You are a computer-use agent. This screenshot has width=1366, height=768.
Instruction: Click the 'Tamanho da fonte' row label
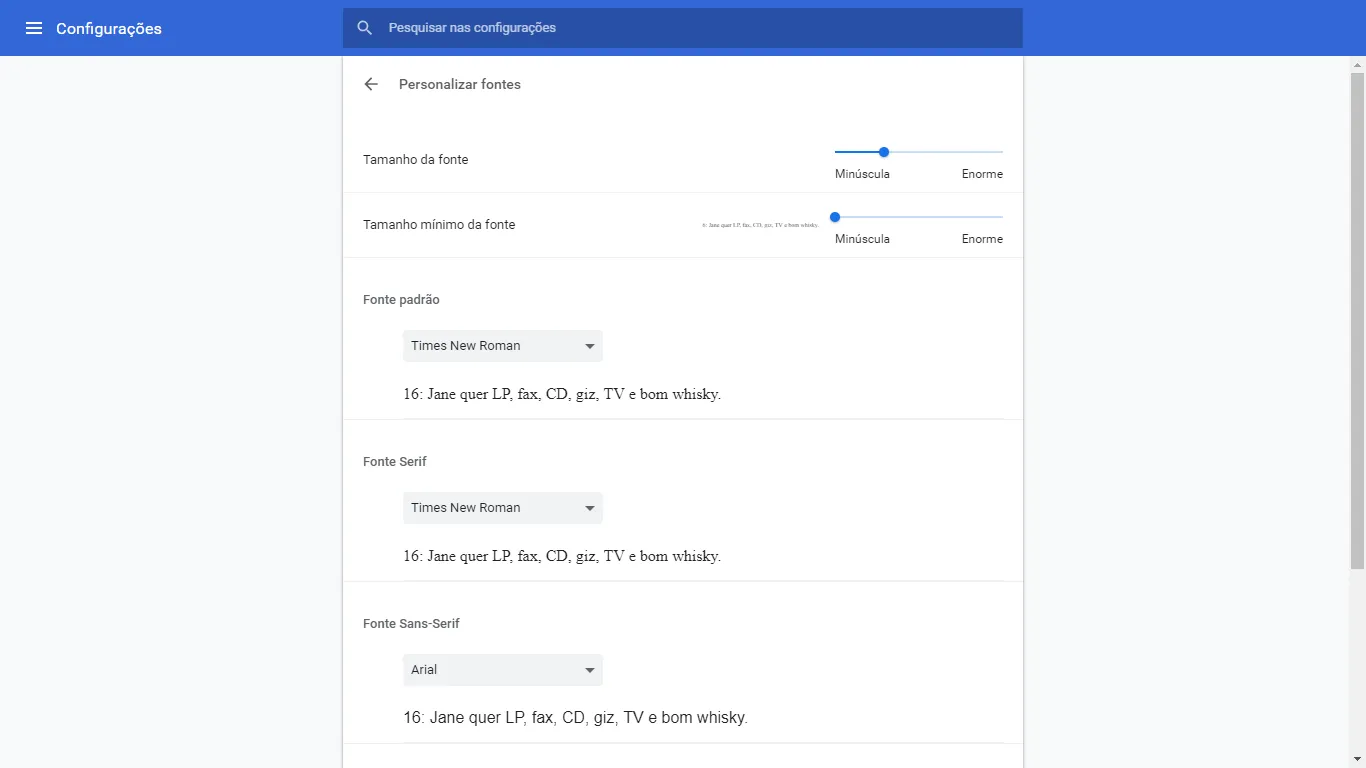tap(416, 160)
